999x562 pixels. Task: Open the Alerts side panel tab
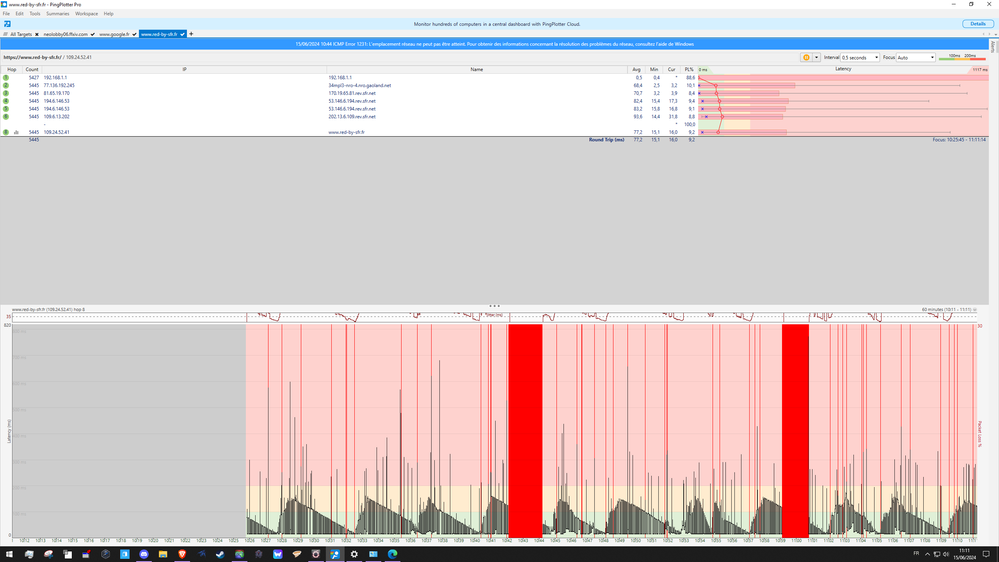(x=995, y=45)
